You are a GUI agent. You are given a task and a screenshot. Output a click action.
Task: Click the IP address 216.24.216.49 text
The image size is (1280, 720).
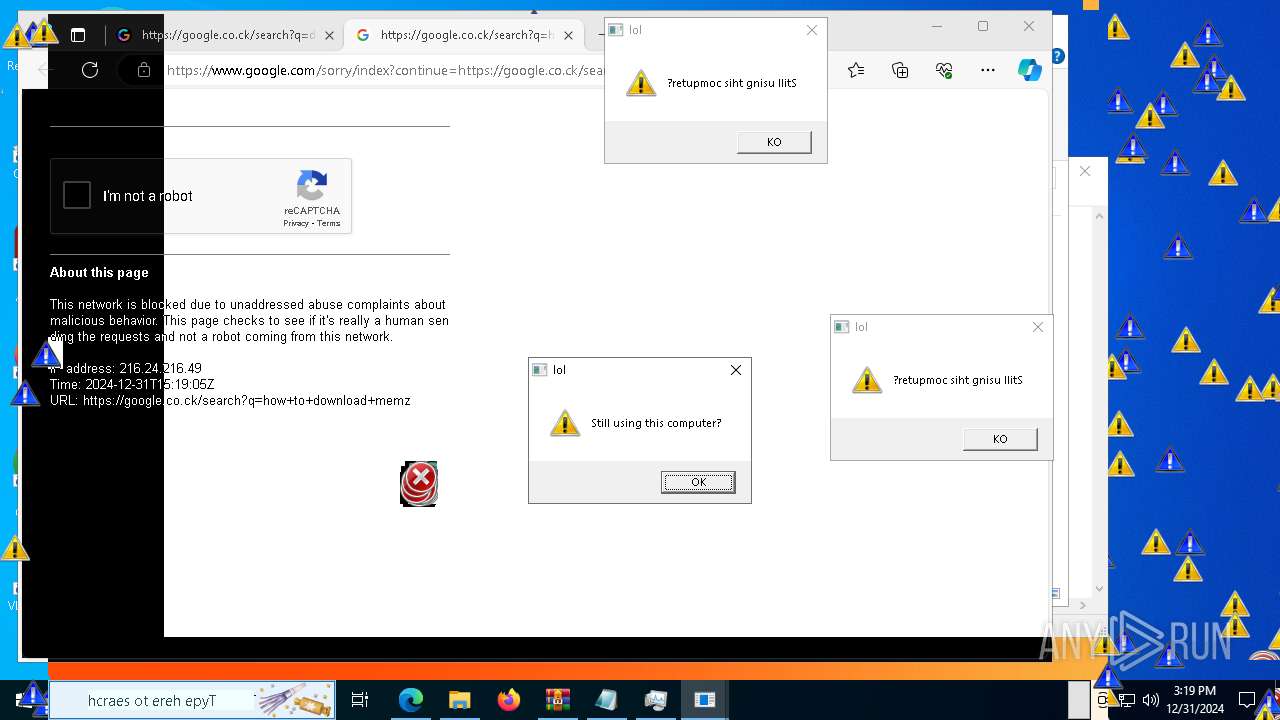(160, 368)
